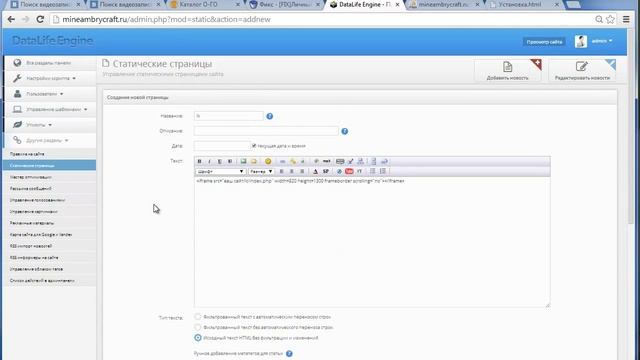Click the date input field

[x=222, y=146]
